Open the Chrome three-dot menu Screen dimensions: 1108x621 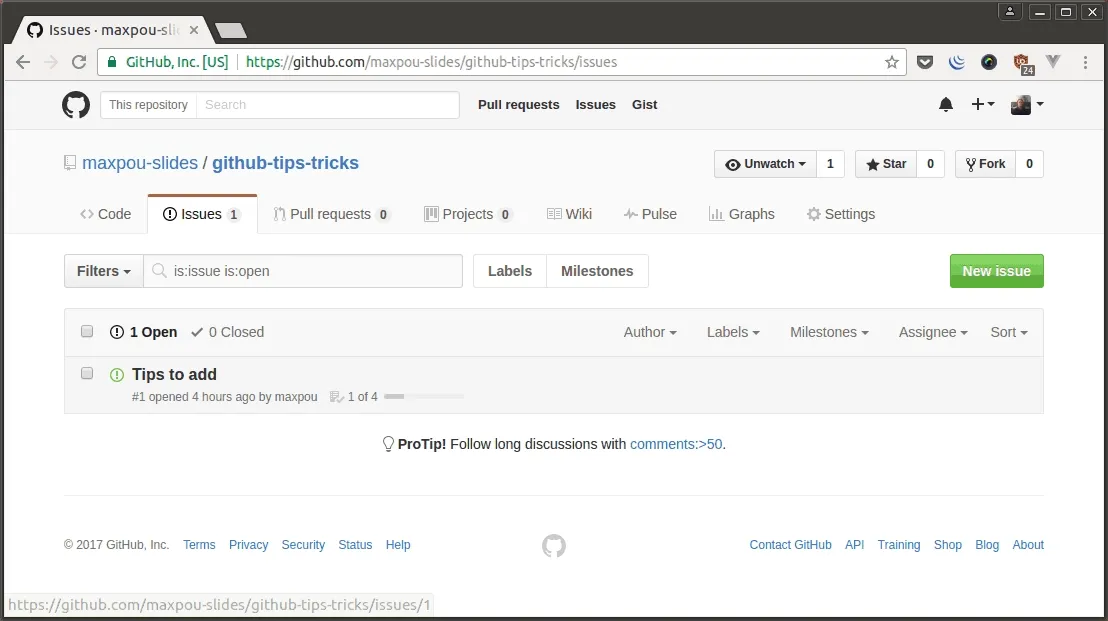pos(1085,62)
